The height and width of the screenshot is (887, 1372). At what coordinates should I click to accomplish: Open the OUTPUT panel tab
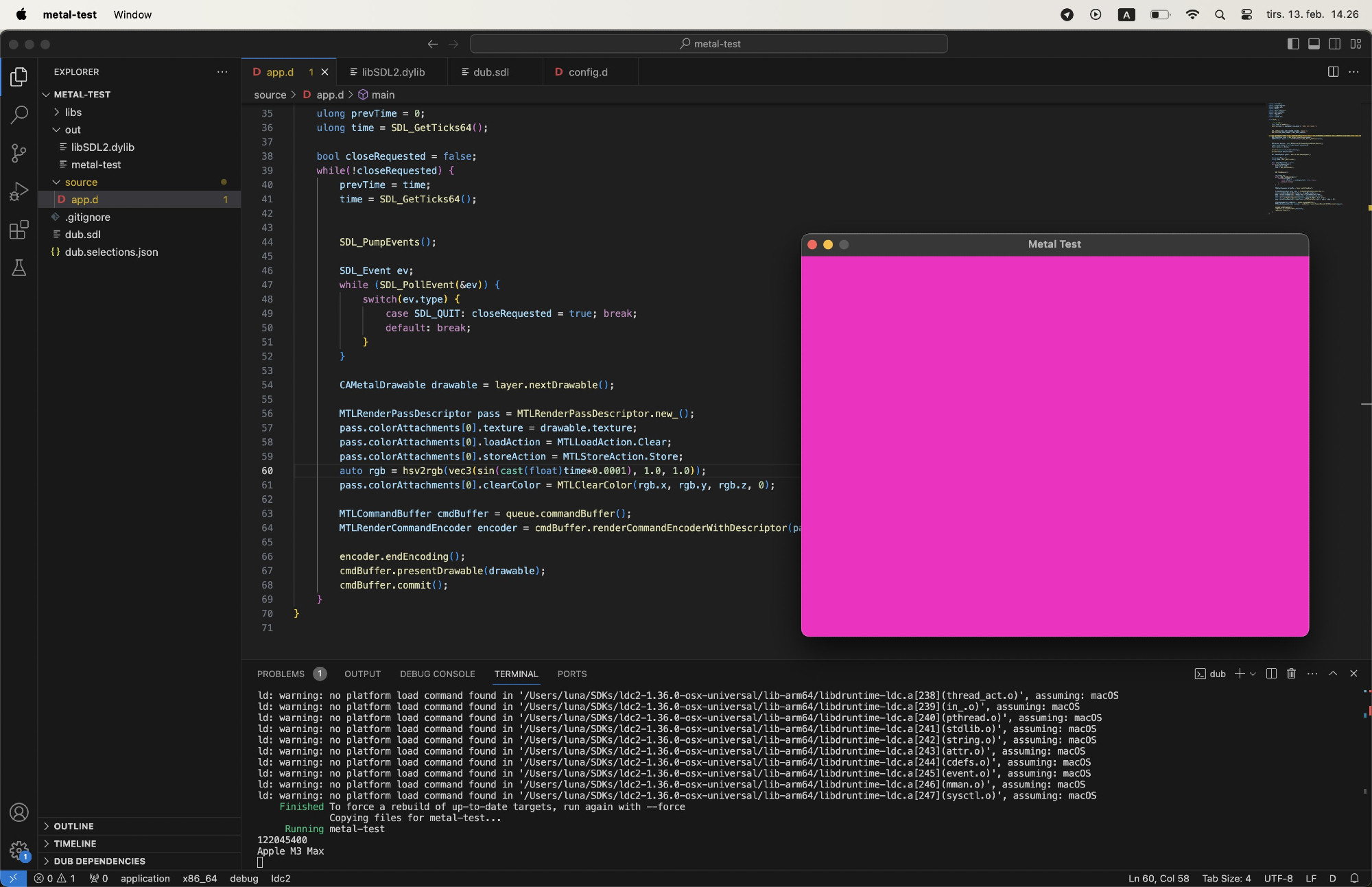coord(362,674)
